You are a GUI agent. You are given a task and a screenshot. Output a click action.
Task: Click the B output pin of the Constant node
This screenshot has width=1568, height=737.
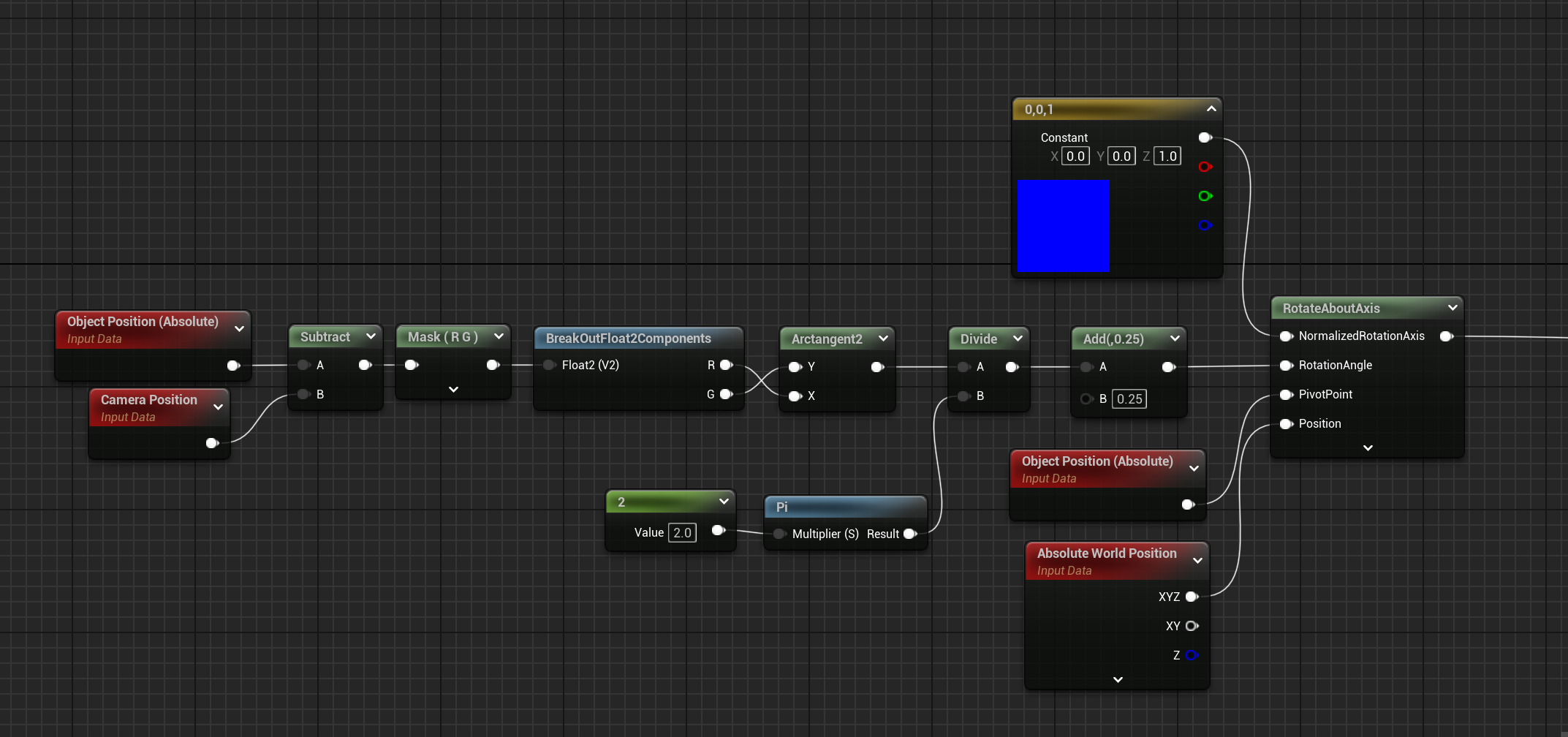1205,225
